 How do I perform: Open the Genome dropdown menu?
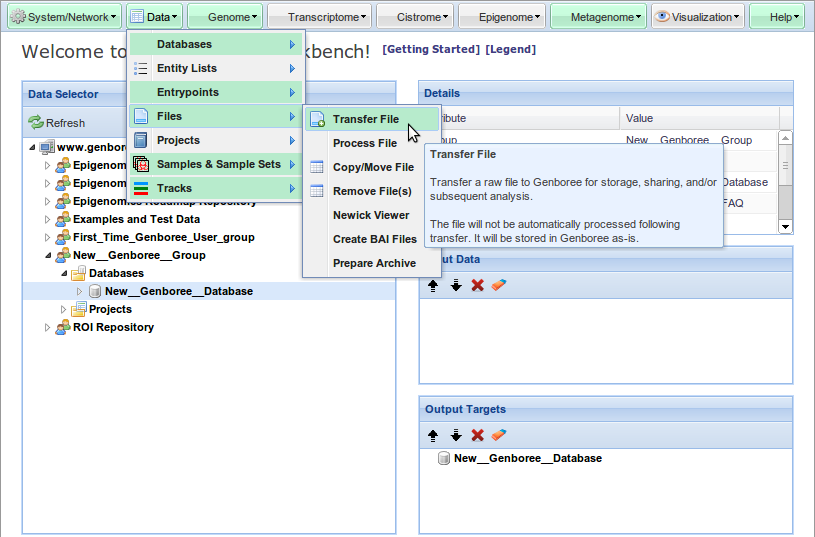click(x=226, y=17)
